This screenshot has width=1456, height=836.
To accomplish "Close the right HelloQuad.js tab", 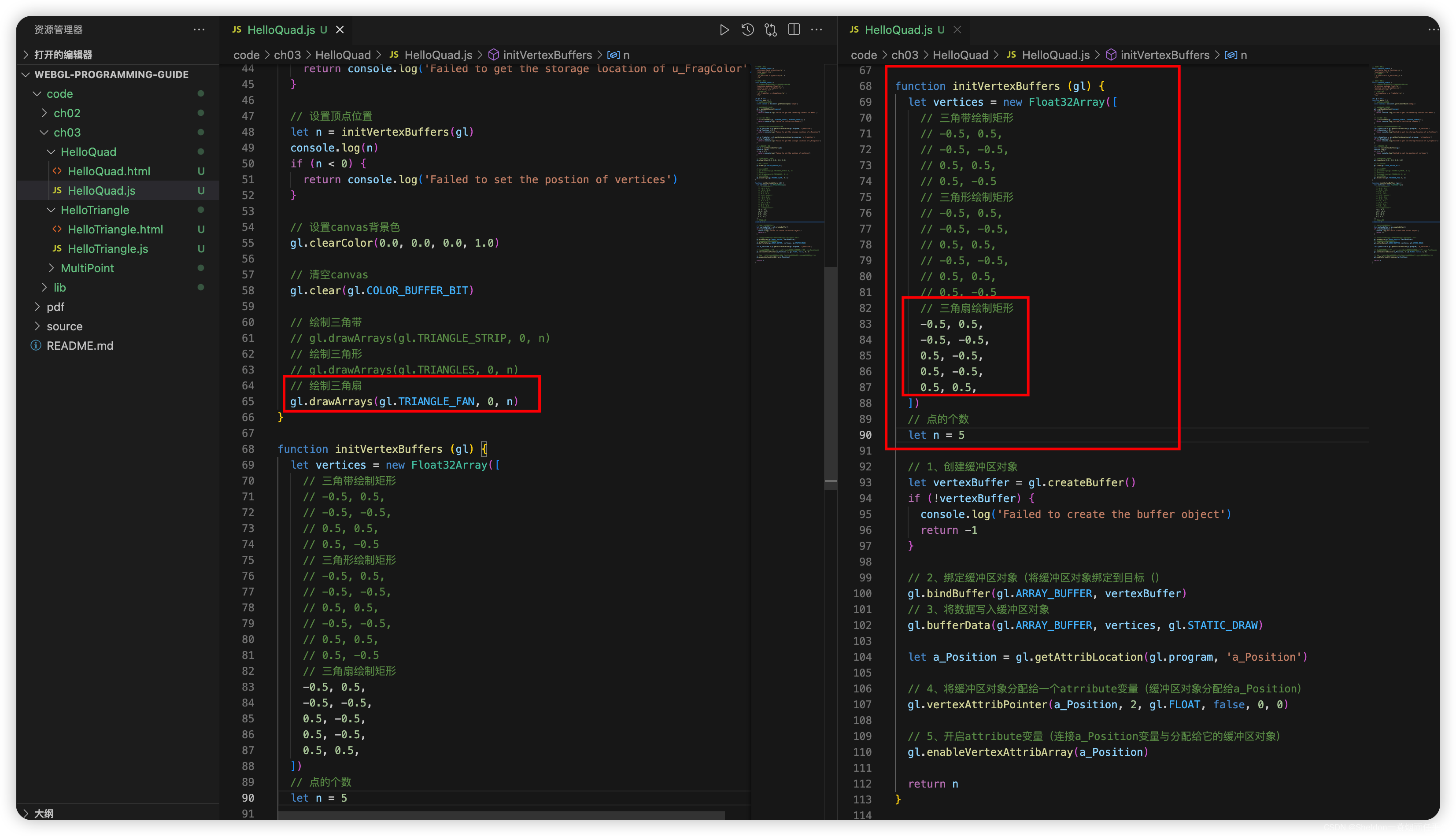I will point(957,30).
